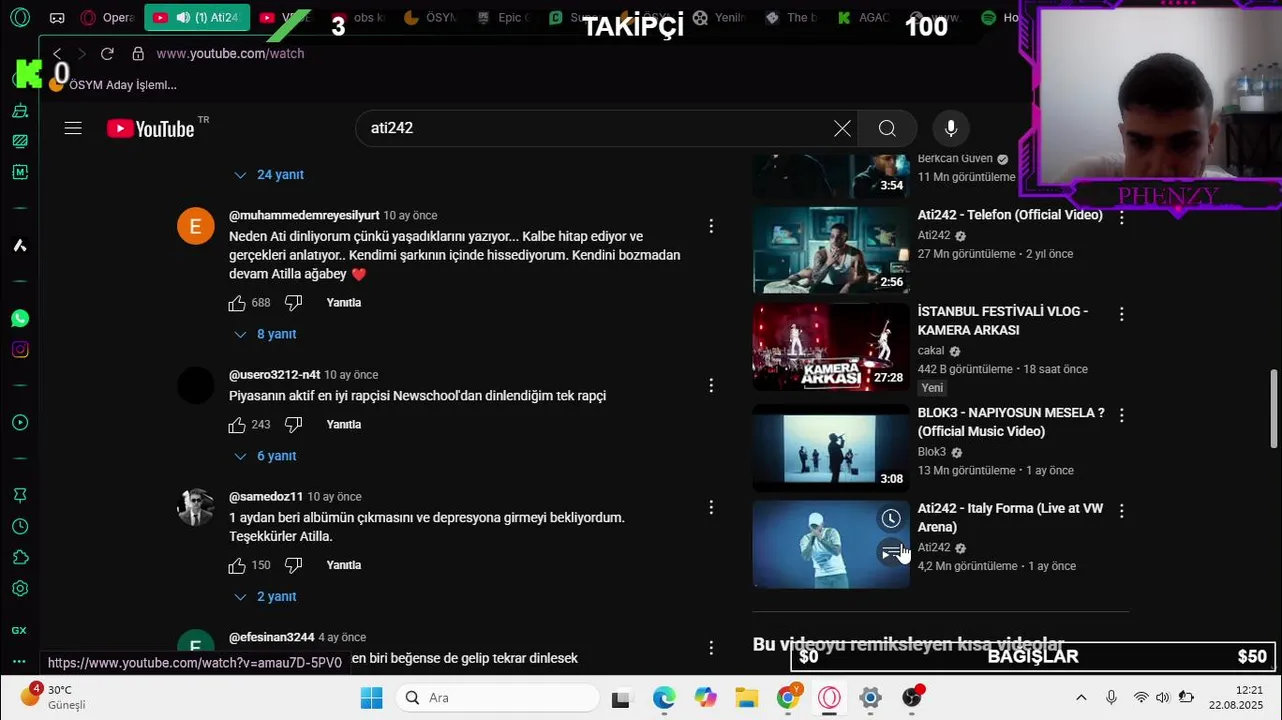
Task: Add Italy Forma video to Watch Later
Action: [x=891, y=519]
